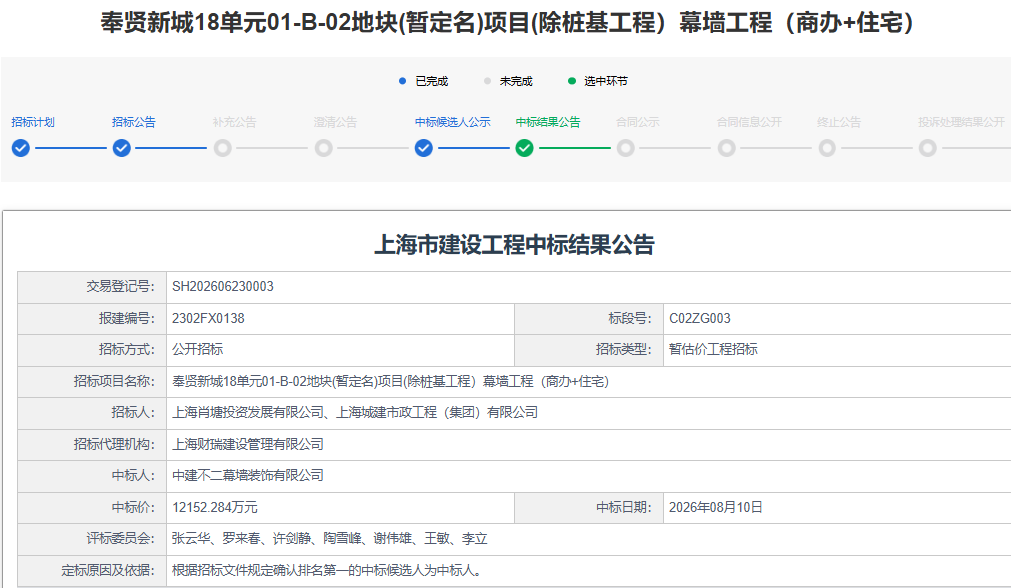Click the agency 上海财瑞建设管理有限公司

(x=248, y=444)
